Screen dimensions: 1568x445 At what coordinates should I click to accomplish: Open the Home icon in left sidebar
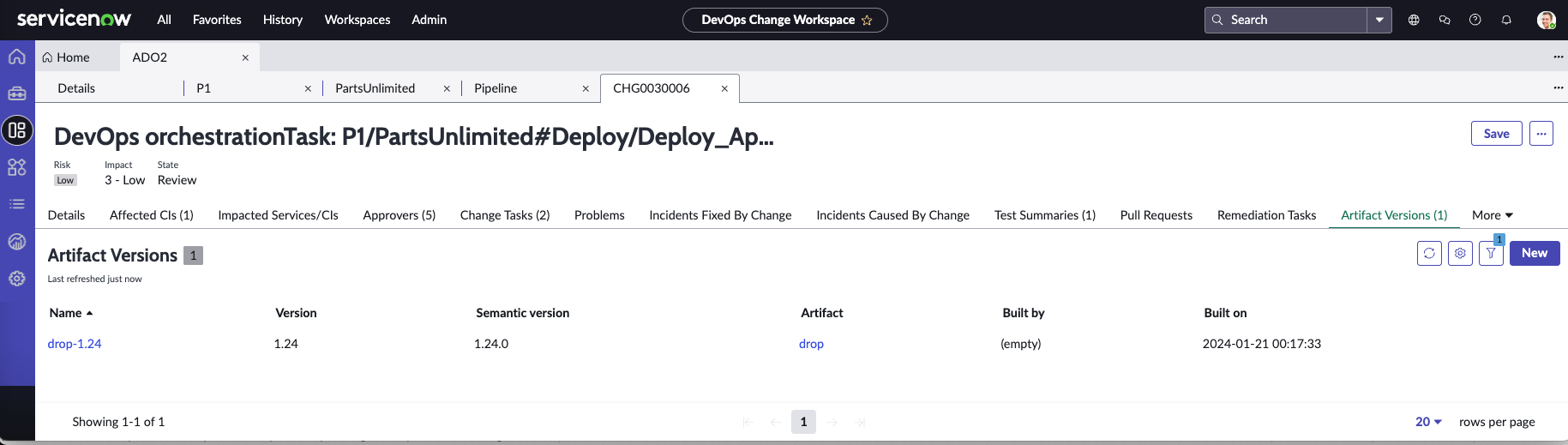[17, 57]
